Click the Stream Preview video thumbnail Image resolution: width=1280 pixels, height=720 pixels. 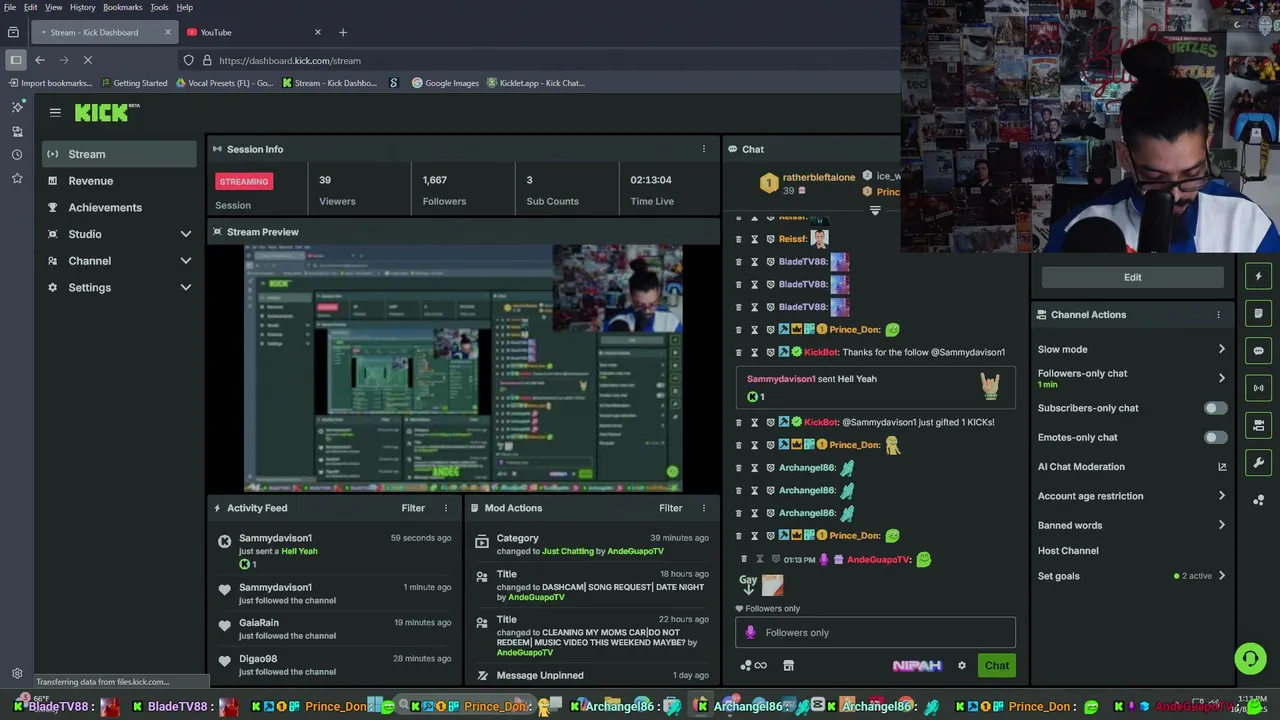(x=464, y=368)
